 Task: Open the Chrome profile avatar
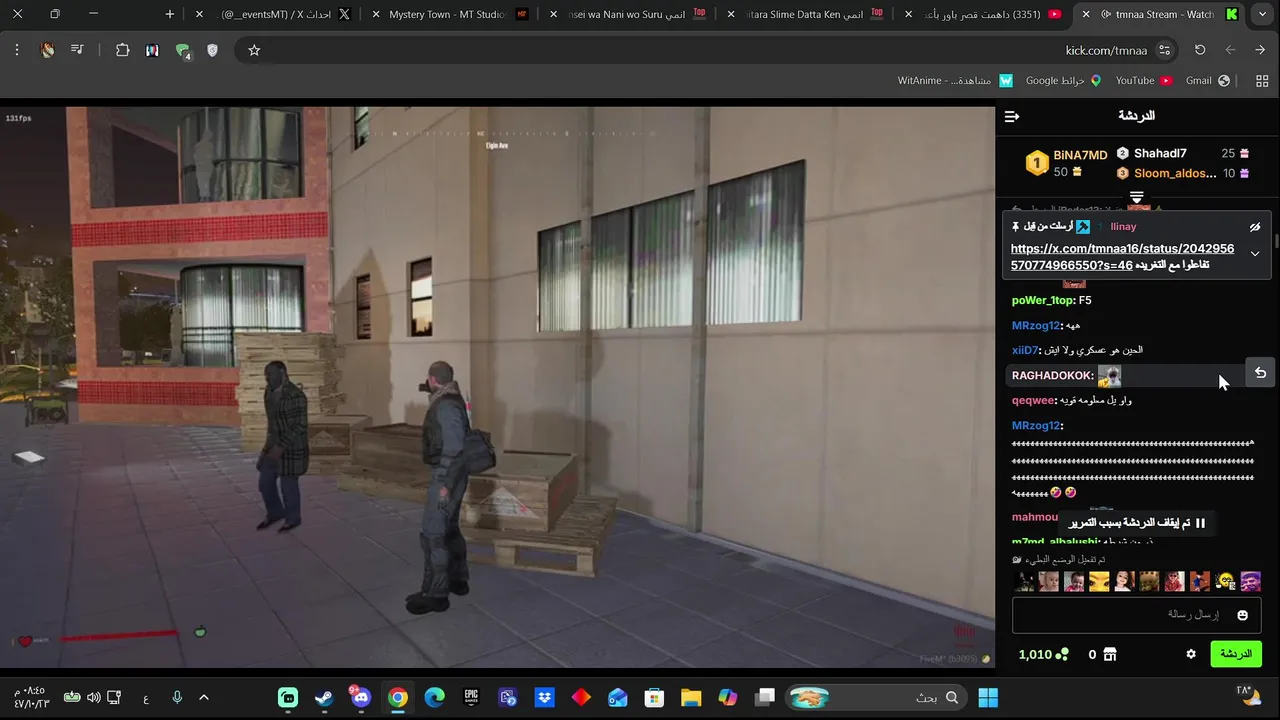(x=47, y=50)
